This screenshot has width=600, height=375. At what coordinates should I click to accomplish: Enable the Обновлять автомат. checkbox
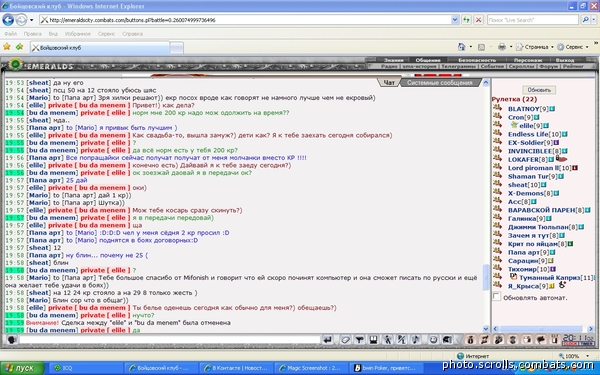[496, 297]
